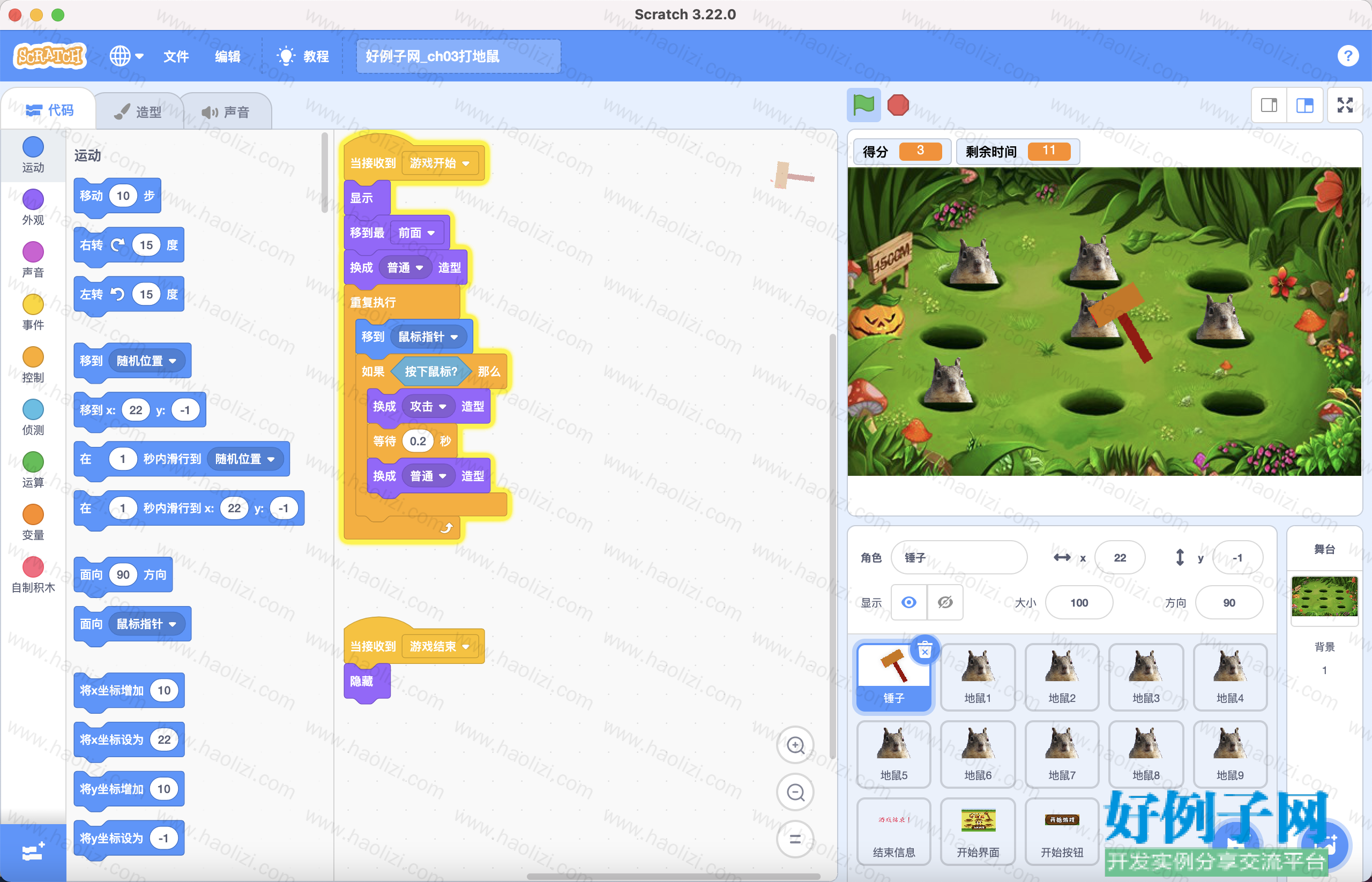1372x882 pixels.
Task: Switch to small stage layout
Action: [x=1269, y=105]
